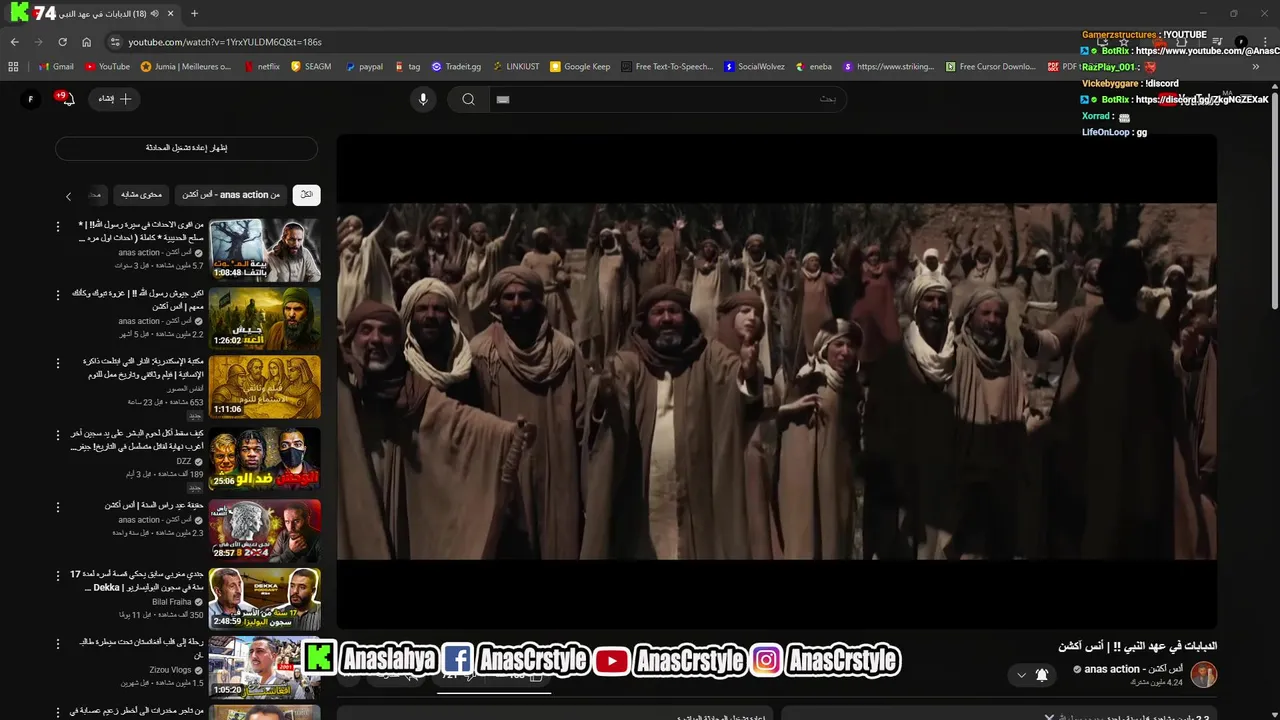Open the SocialWolvez bookmark
Viewport: 1280px width, 720px height.
pos(755,67)
